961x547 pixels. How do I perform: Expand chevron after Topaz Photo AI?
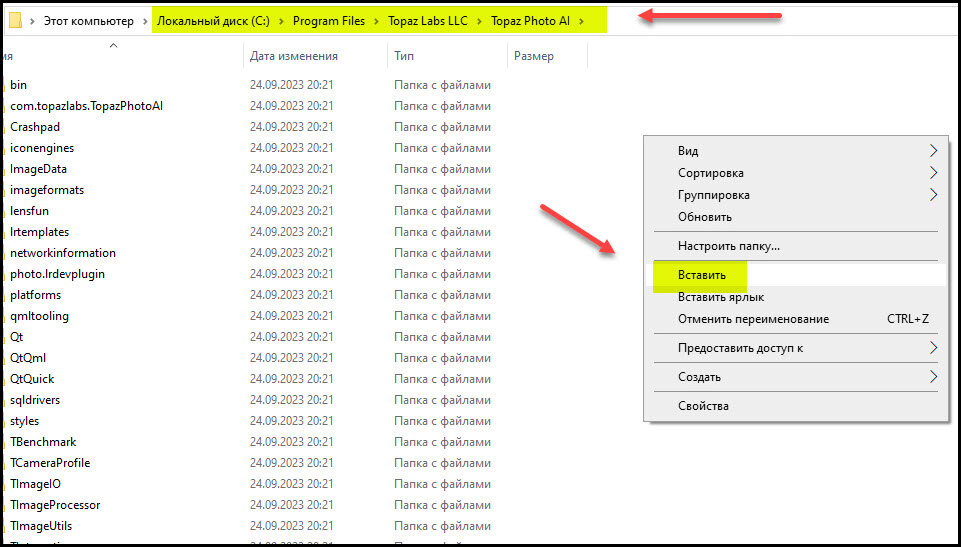pyautogui.click(x=582, y=21)
